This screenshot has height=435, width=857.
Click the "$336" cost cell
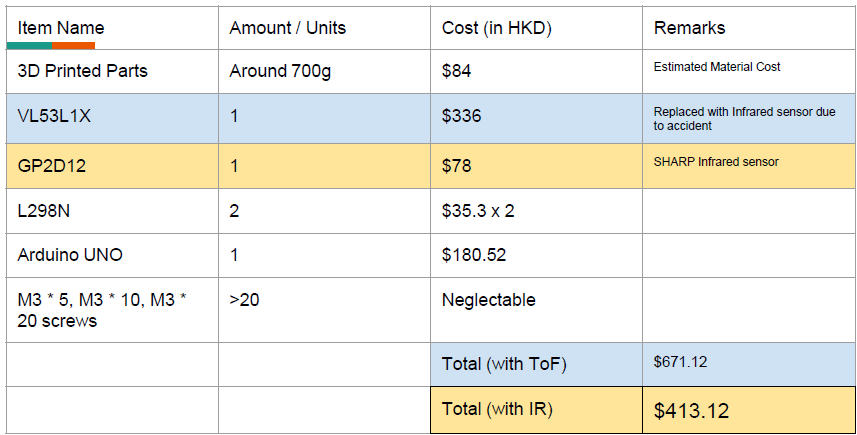[462, 116]
